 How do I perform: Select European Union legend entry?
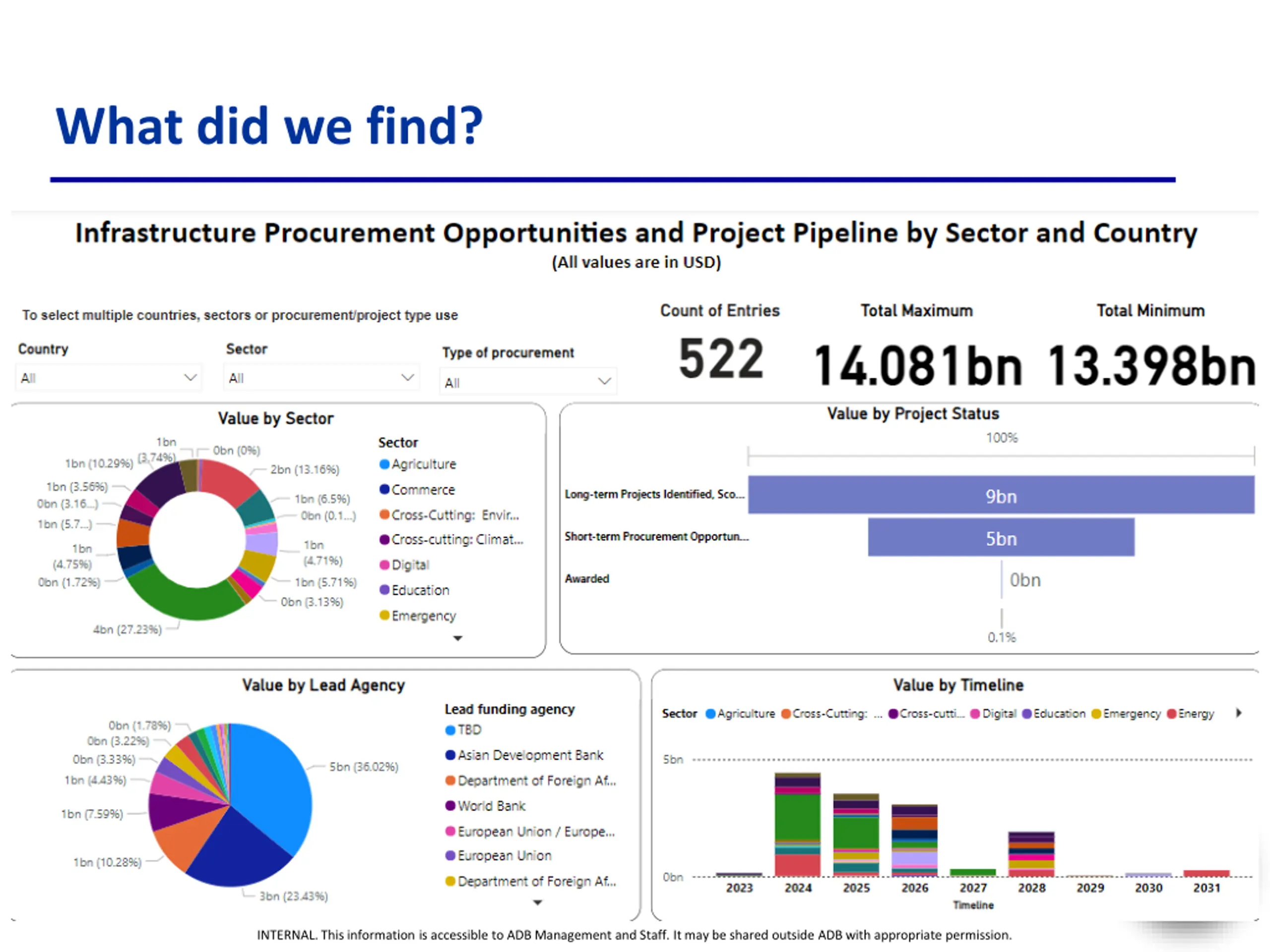point(504,856)
